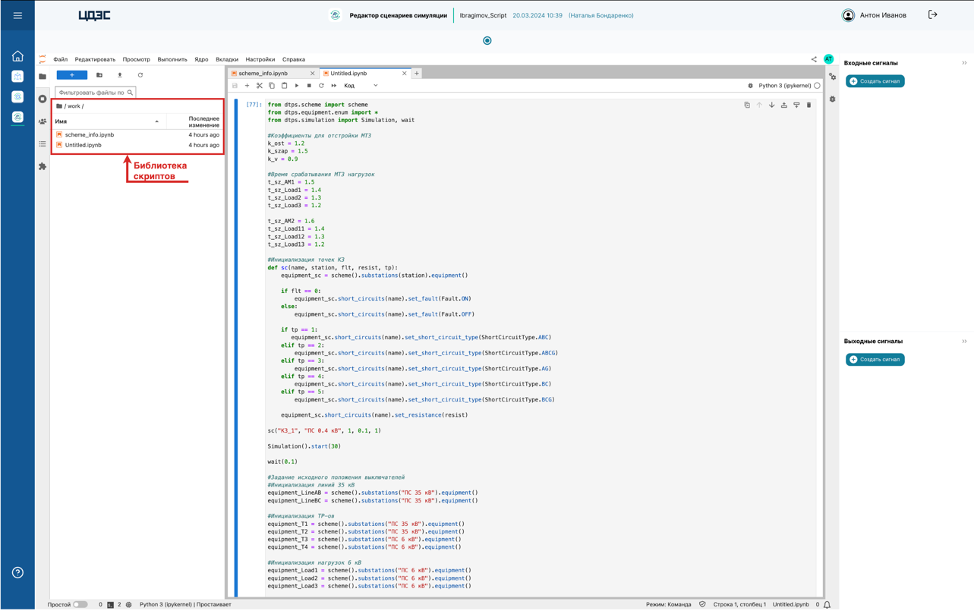Collapse the Входные сигналы panel
This screenshot has height=612, width=974.
point(964,63)
